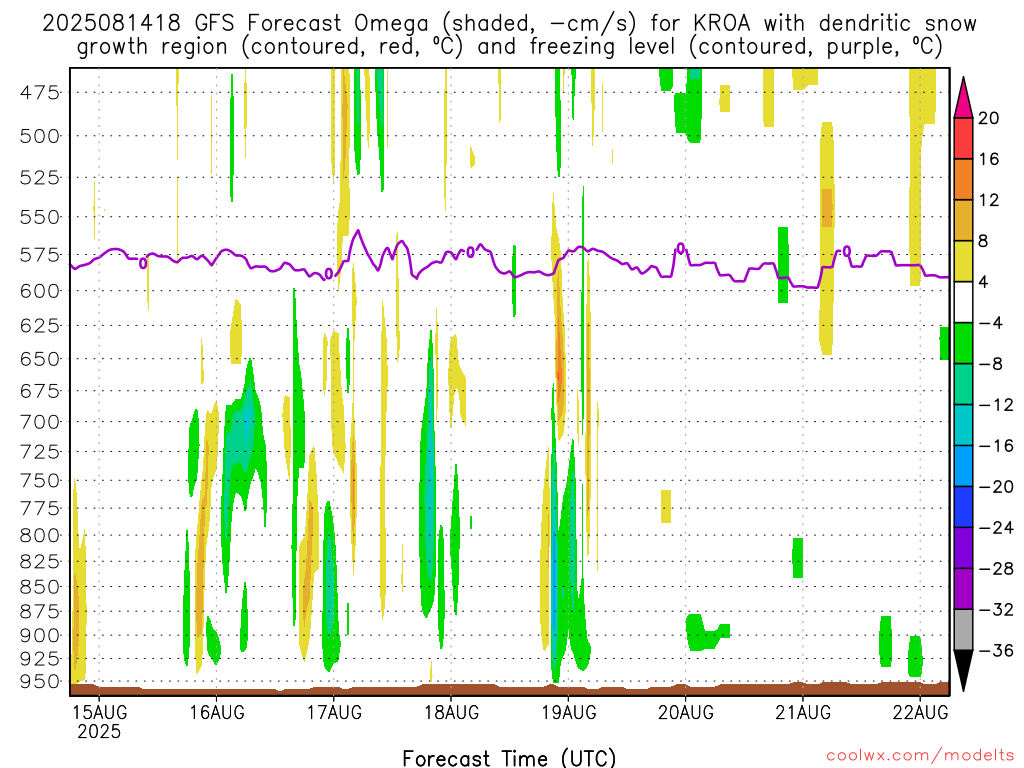The image size is (1024, 768).
Task: Click the dark blue segment between -20 and -24
Action: (x=963, y=507)
